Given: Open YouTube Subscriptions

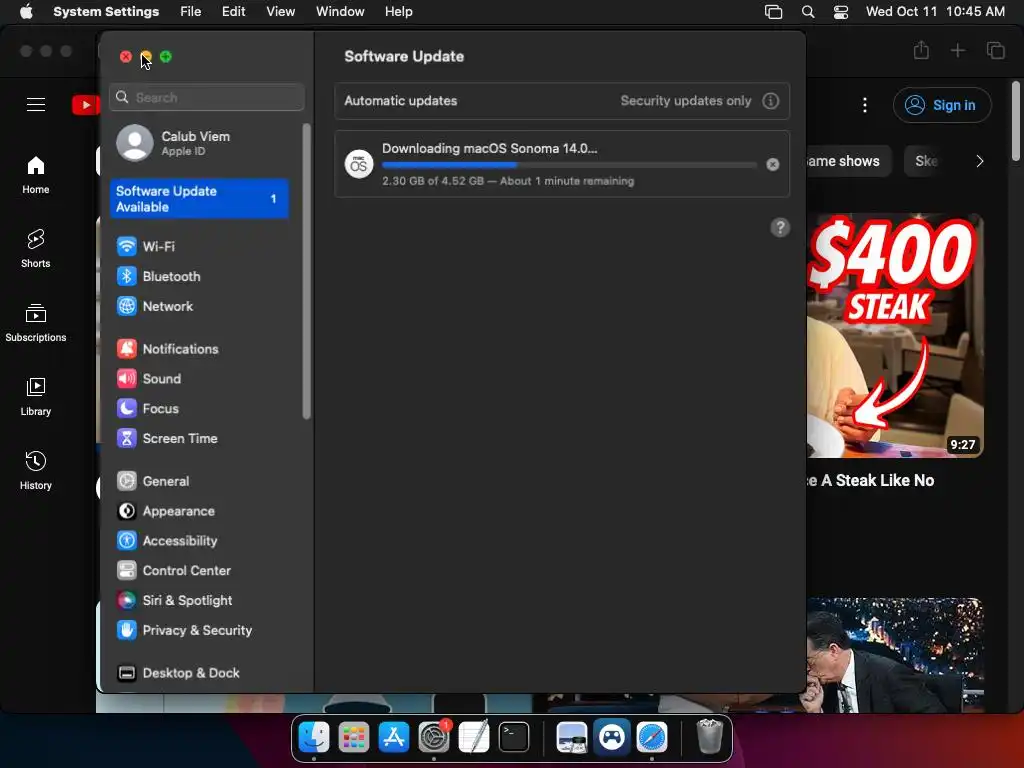Looking at the screenshot, I should point(36,323).
